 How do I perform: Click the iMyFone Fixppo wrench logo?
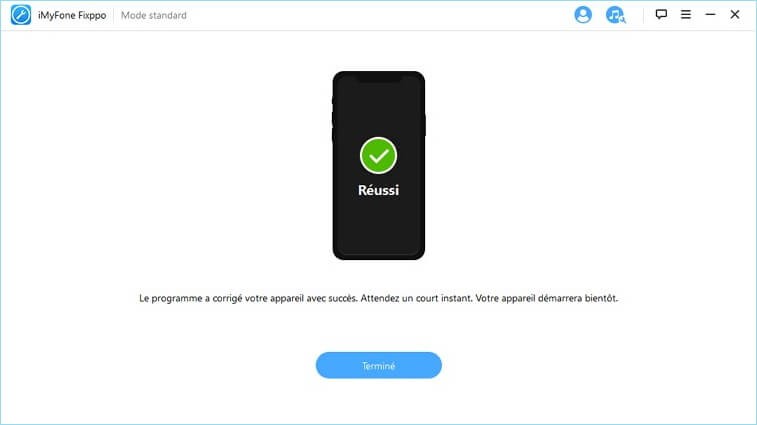pyautogui.click(x=21, y=15)
